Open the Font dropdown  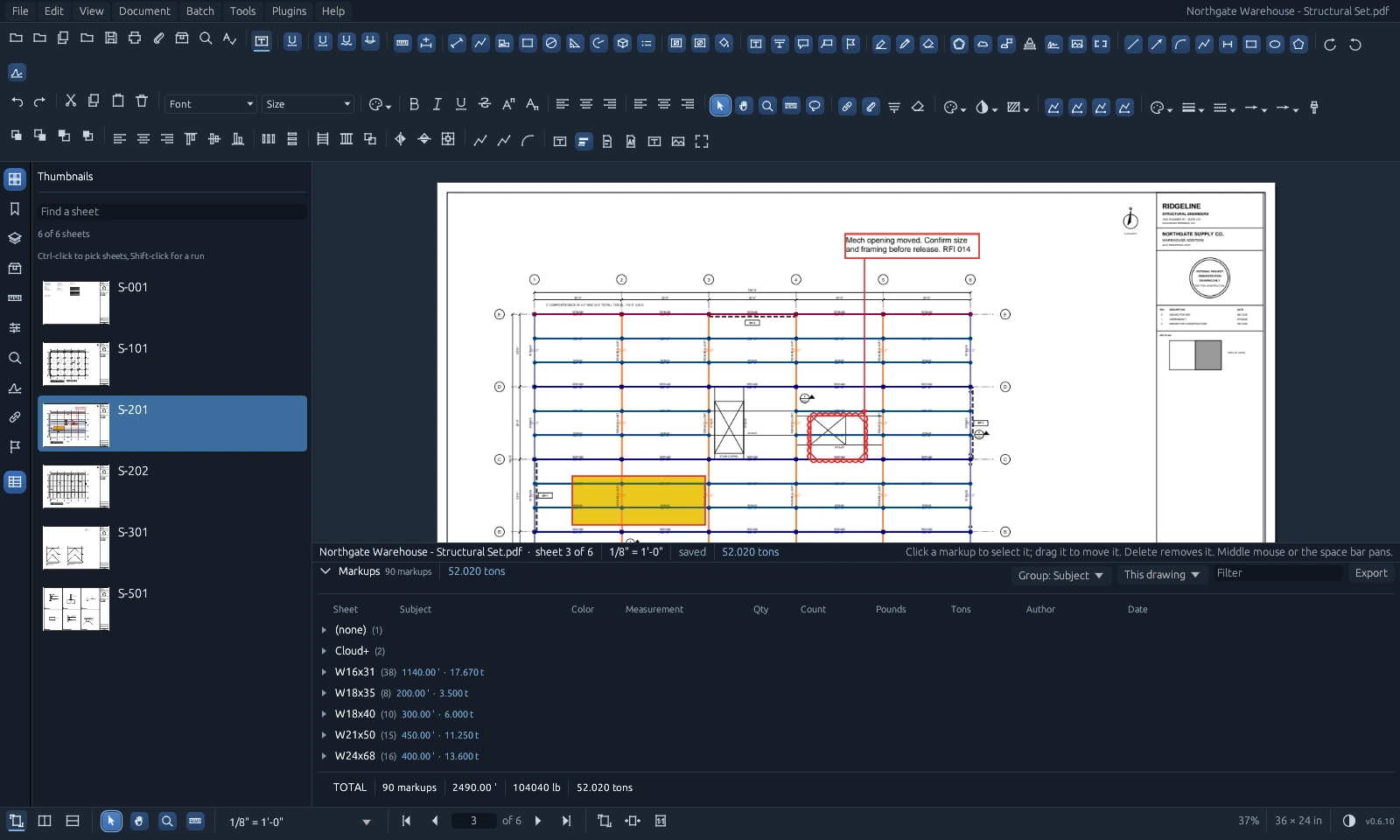211,104
